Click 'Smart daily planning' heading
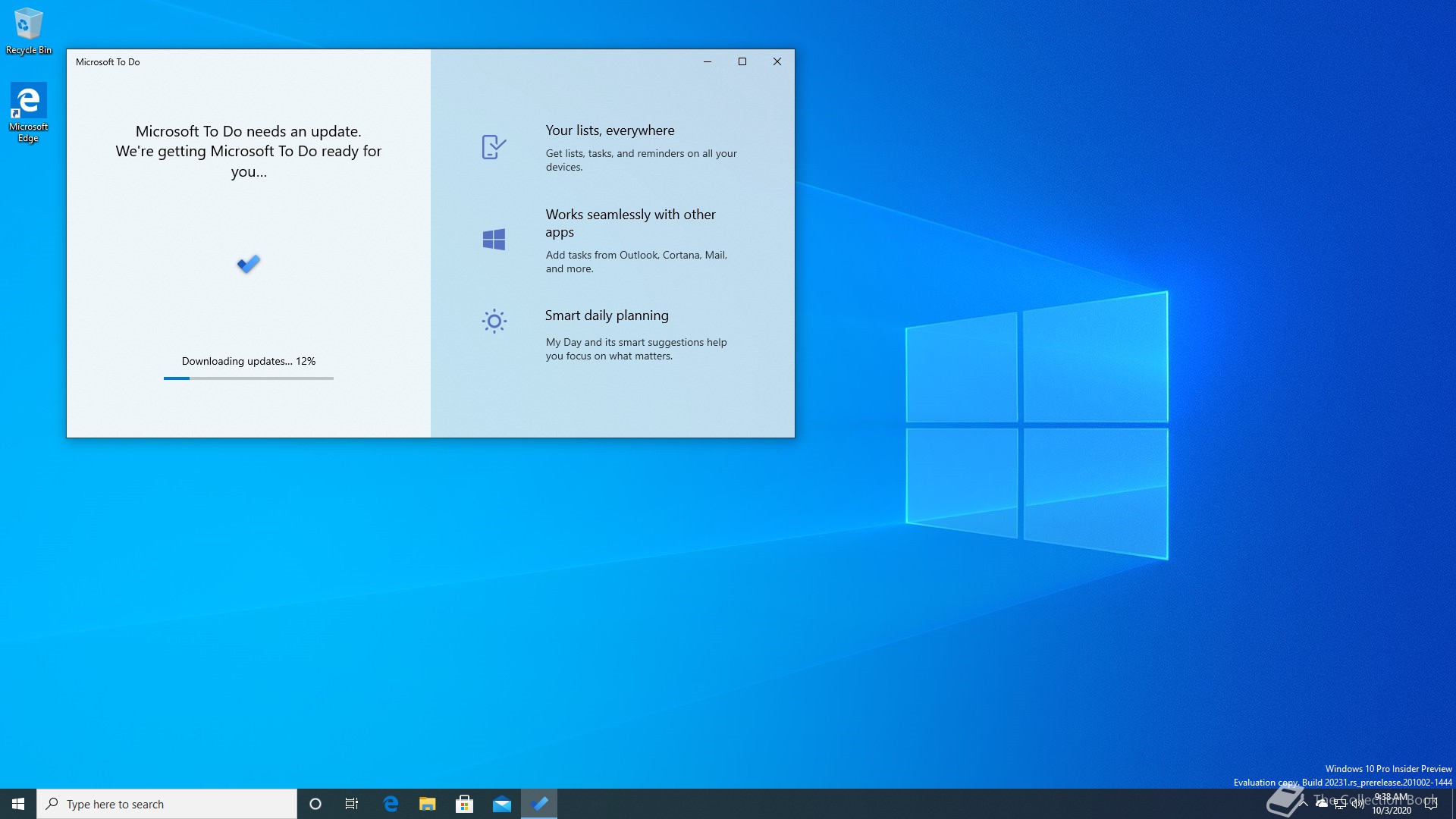Screen dimensions: 1456x819 tap(607, 315)
